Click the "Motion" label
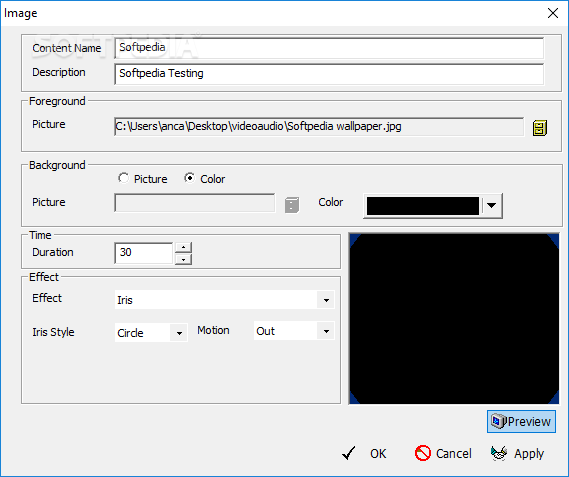Image resolution: width=569 pixels, height=477 pixels. [213, 330]
